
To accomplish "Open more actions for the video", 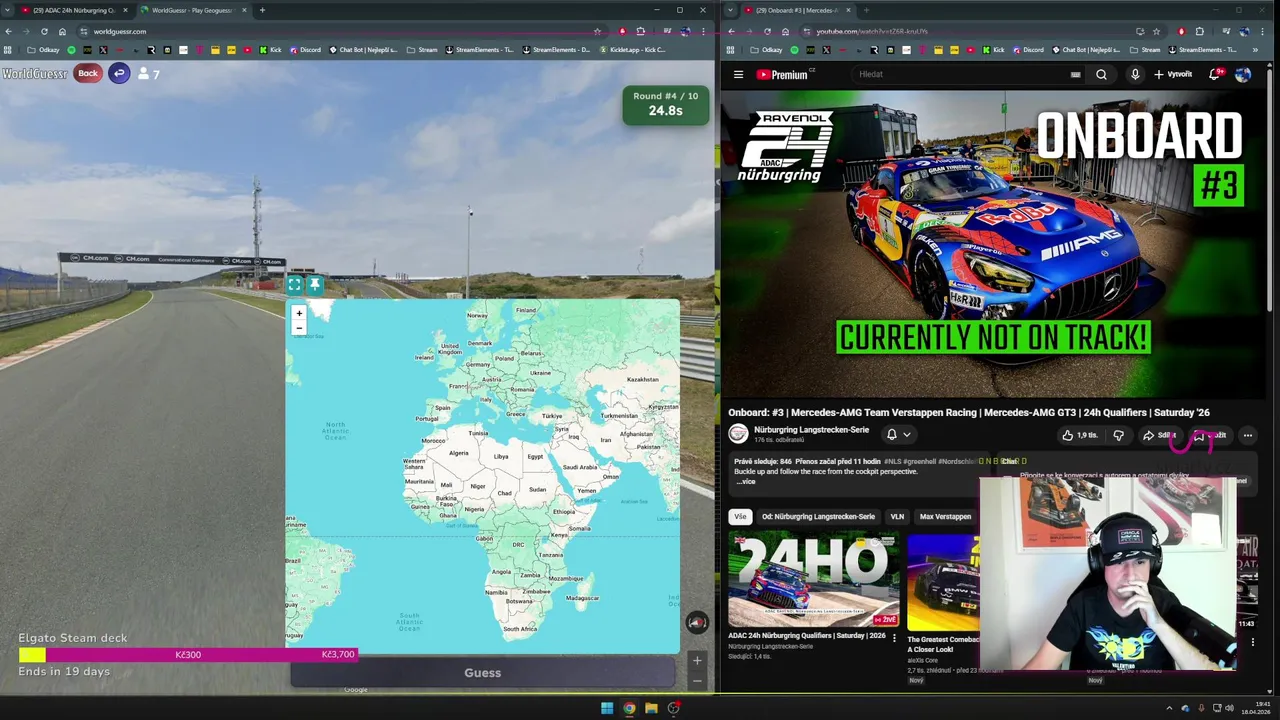I will [x=1247, y=435].
